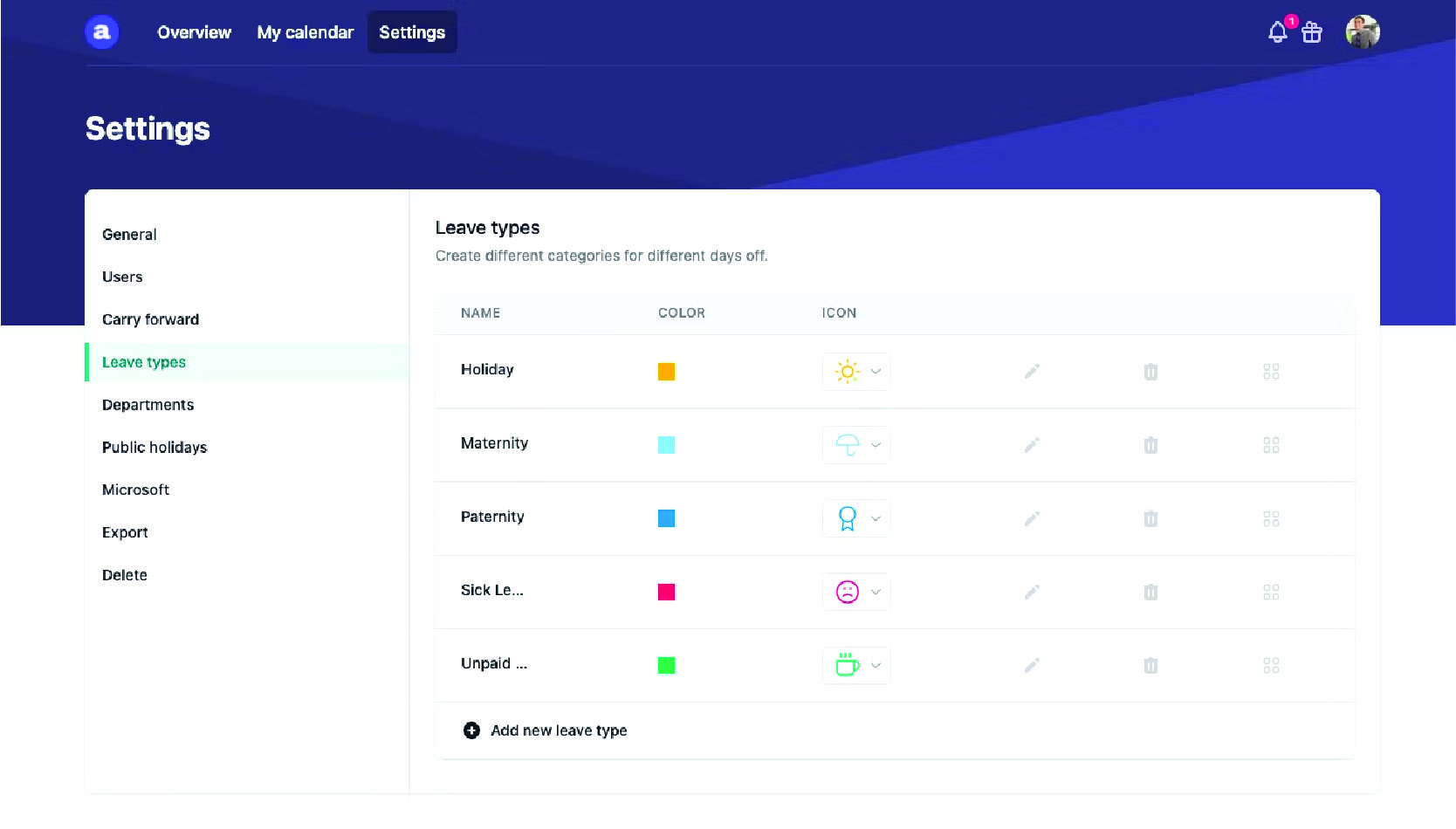
Task: Open My calendar from the navigation
Action: pyautogui.click(x=305, y=32)
